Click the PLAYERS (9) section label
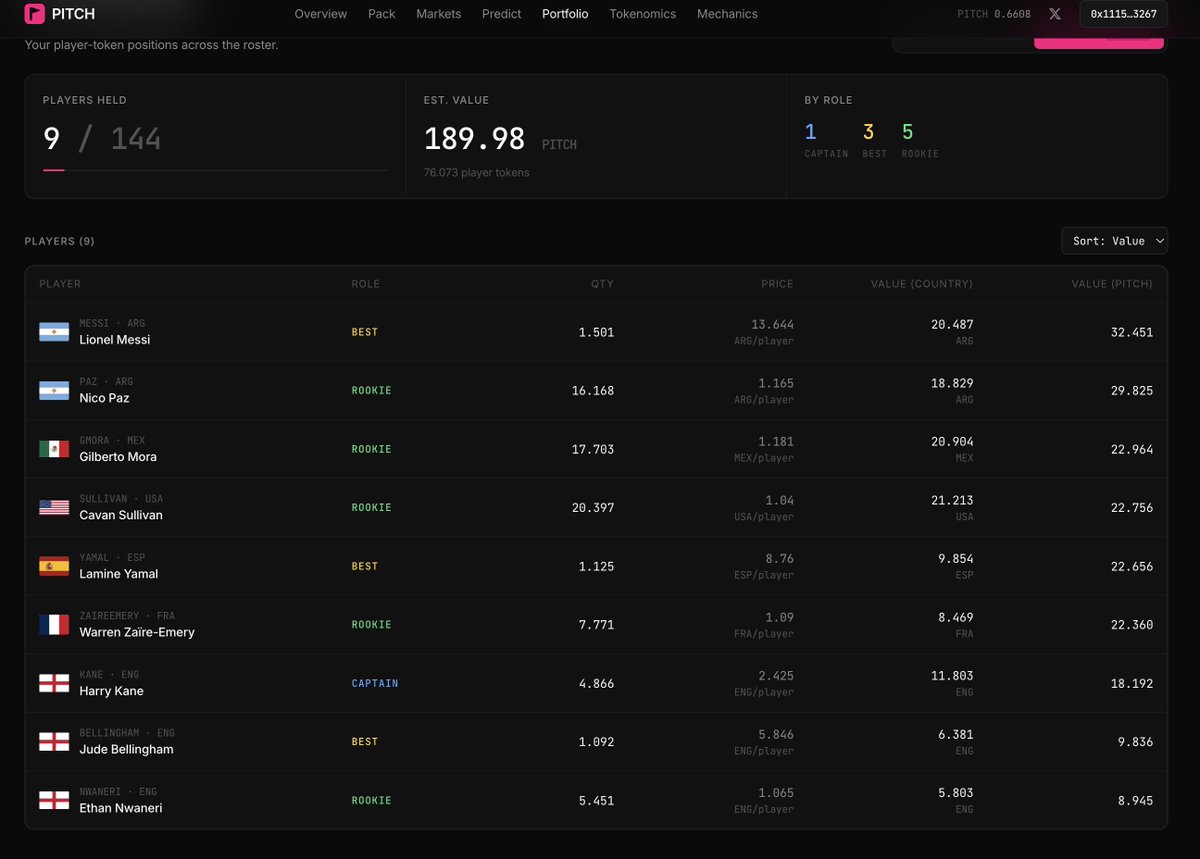 pos(60,241)
